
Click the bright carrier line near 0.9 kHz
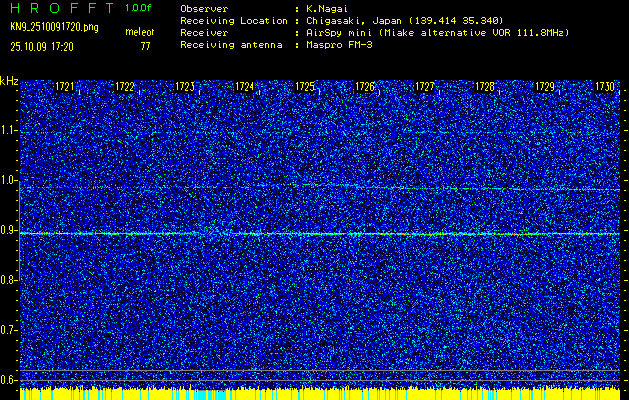point(320,234)
